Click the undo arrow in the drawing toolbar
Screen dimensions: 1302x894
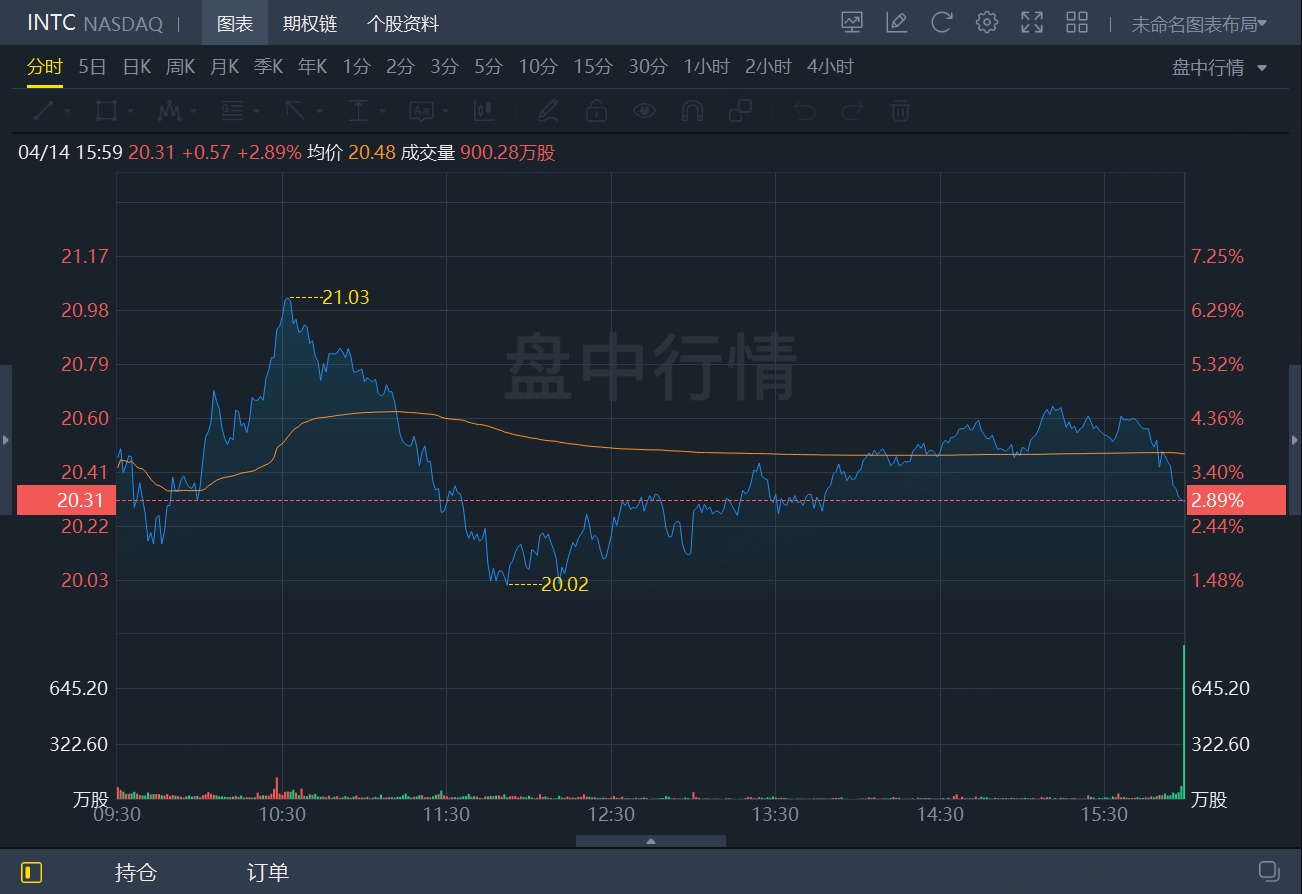(x=805, y=111)
